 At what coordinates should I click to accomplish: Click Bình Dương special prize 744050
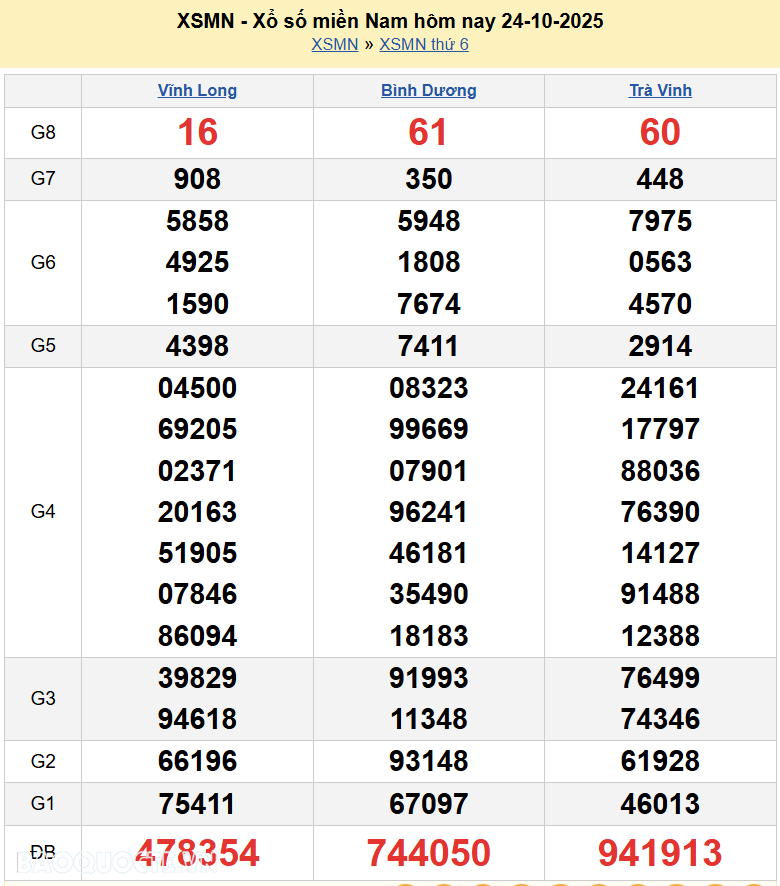point(428,853)
